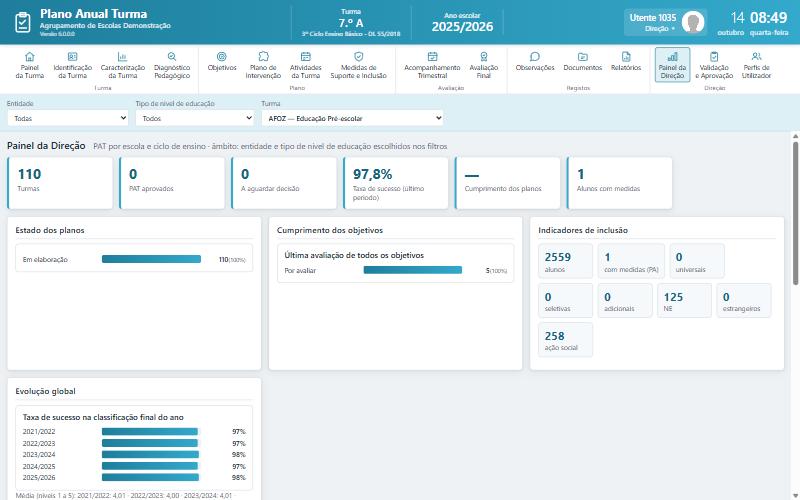Viewport: 800px width, 500px height.
Task: Click Última avaliação de todos os objetivos
Action: (354, 255)
